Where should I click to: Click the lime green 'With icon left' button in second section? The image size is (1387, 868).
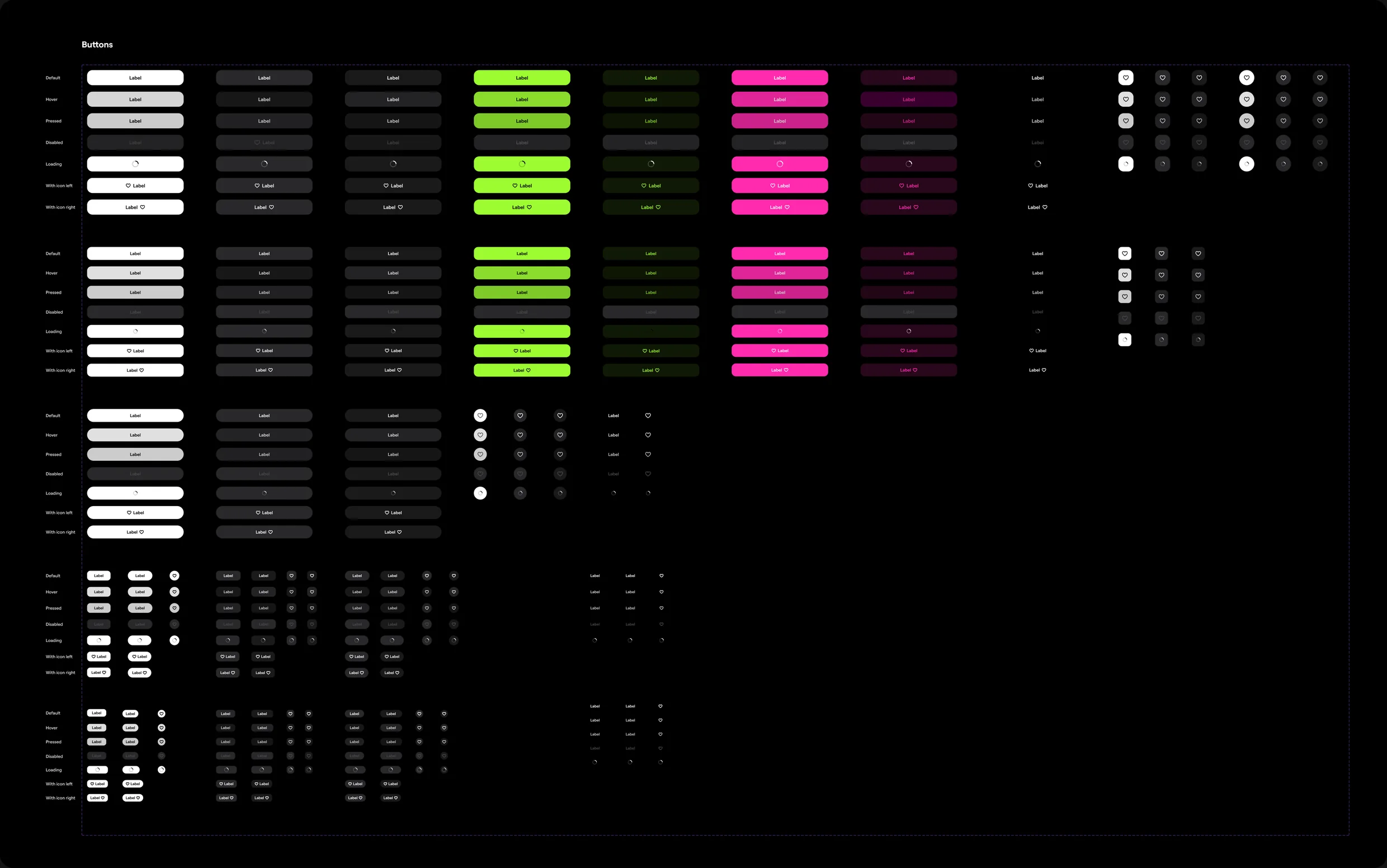click(x=522, y=351)
